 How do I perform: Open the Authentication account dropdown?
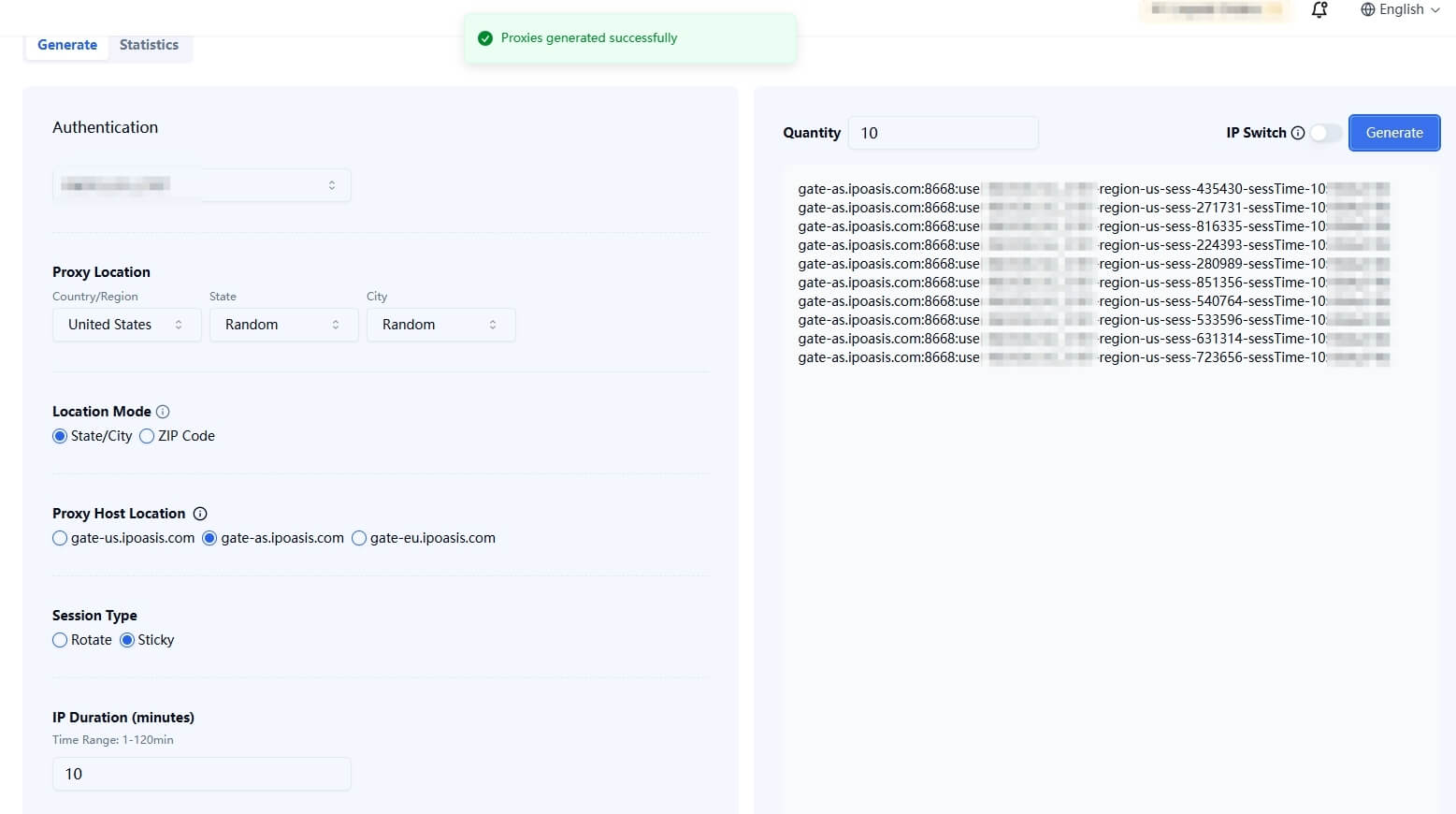(x=201, y=185)
